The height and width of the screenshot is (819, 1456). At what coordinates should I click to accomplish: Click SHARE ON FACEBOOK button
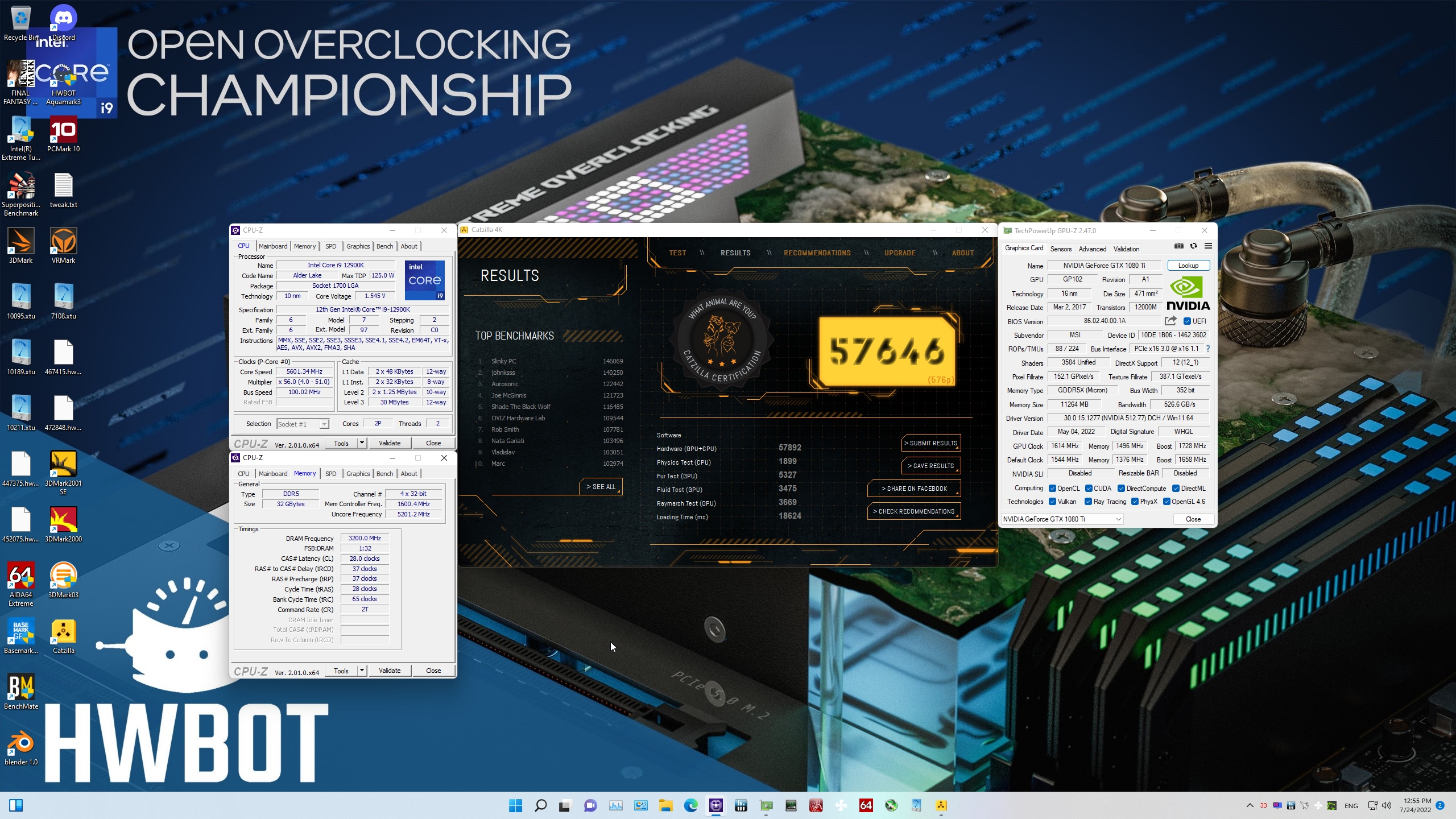[x=914, y=488]
